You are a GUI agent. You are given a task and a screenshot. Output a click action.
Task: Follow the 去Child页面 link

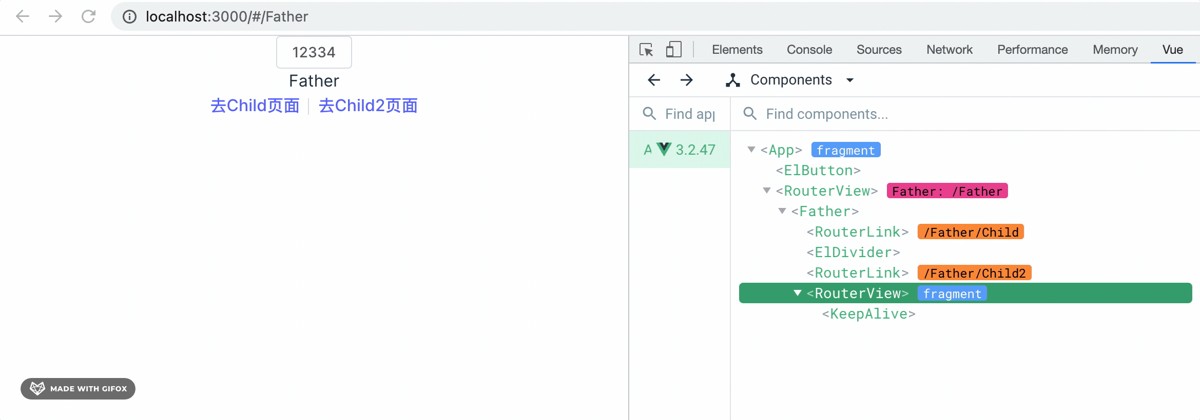(x=255, y=106)
